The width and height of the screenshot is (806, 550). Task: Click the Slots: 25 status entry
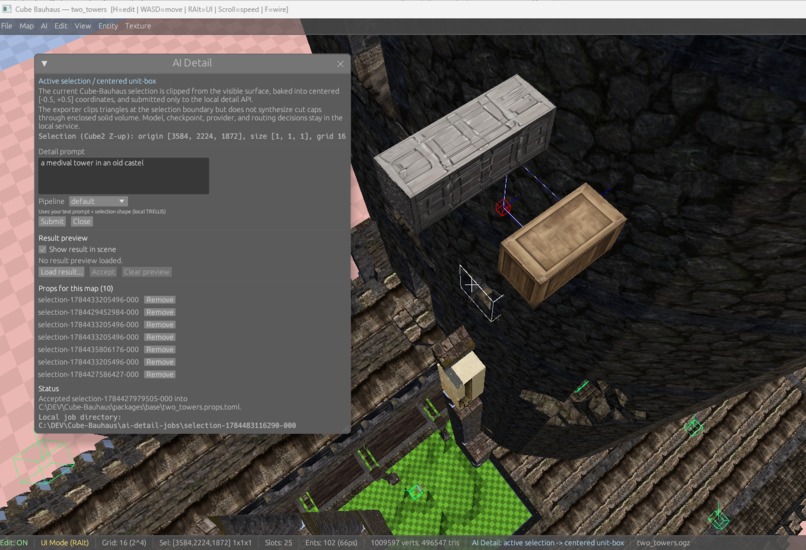click(x=278, y=542)
